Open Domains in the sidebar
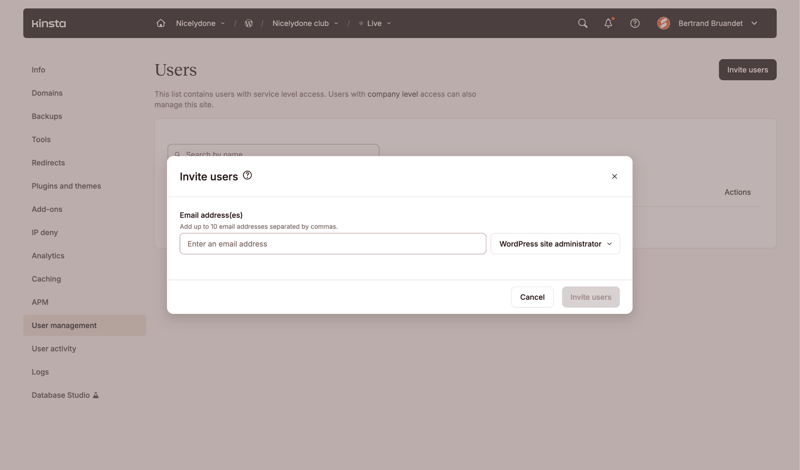 [x=47, y=93]
